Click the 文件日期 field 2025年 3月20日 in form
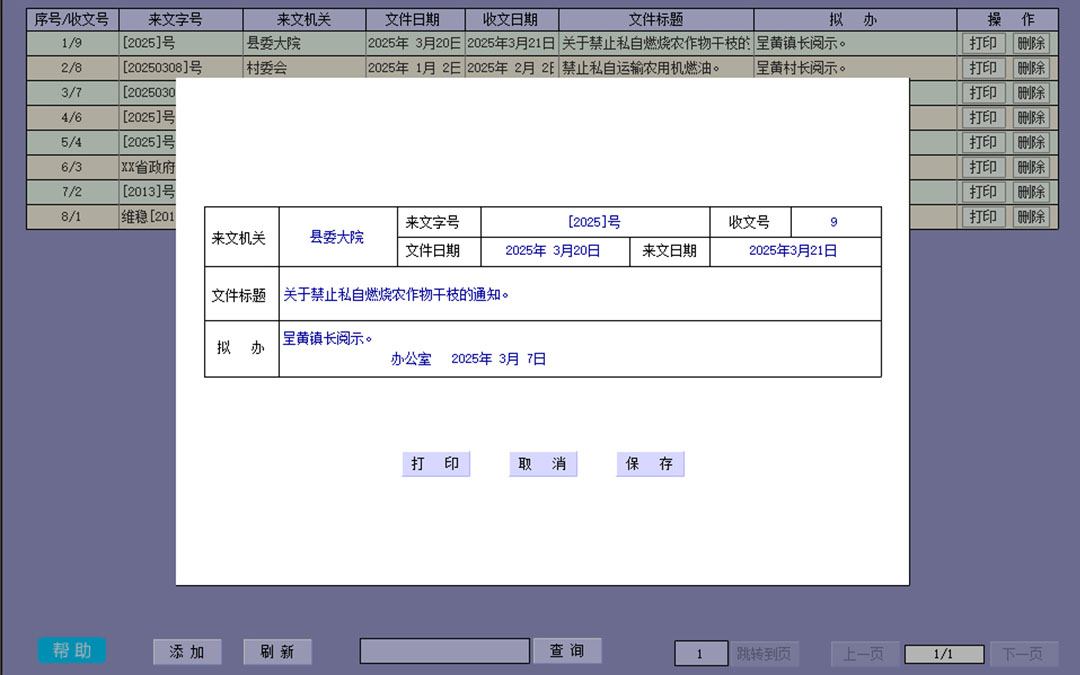Image resolution: width=1080 pixels, height=675 pixels. click(553, 252)
